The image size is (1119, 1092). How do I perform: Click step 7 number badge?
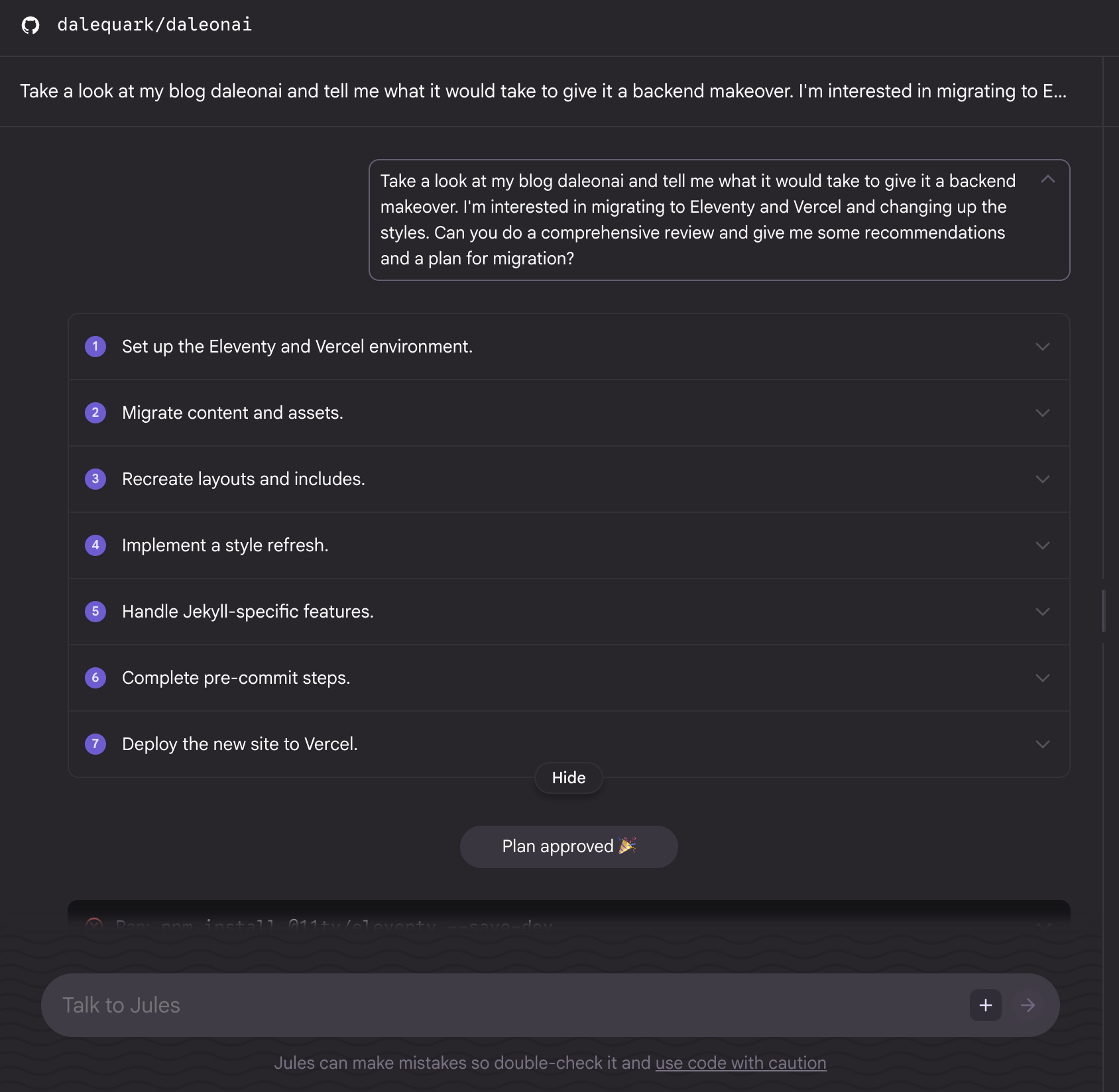95,744
